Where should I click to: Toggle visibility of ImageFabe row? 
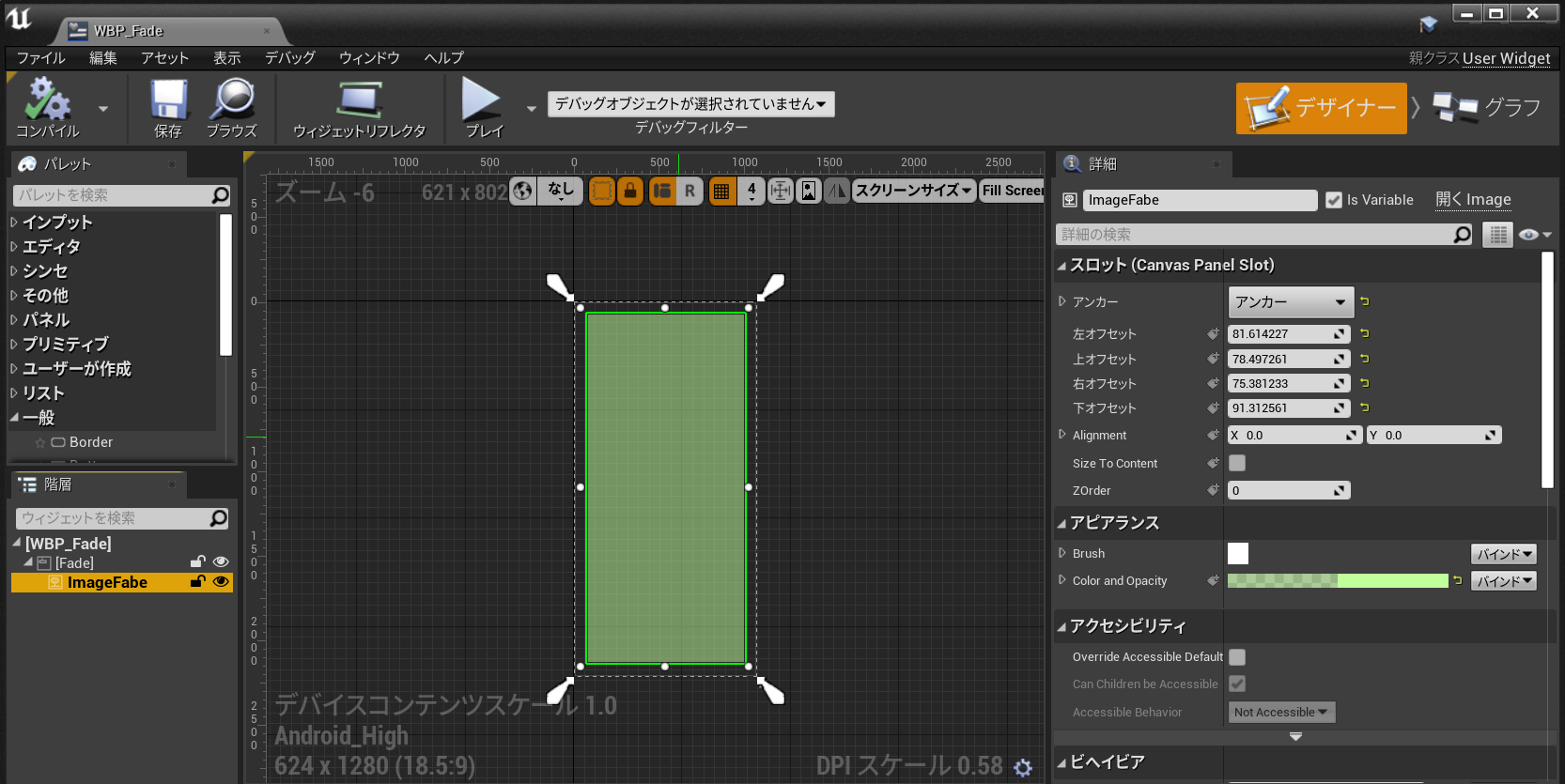[x=221, y=582]
